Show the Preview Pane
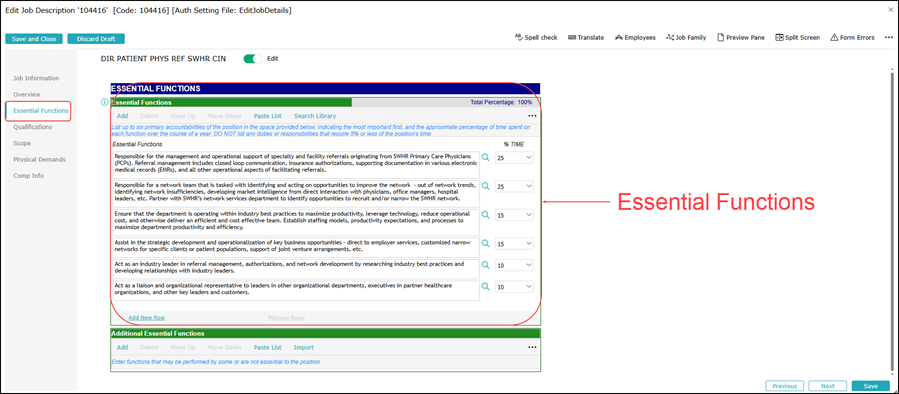This screenshot has height=394, width=899. tap(741, 38)
